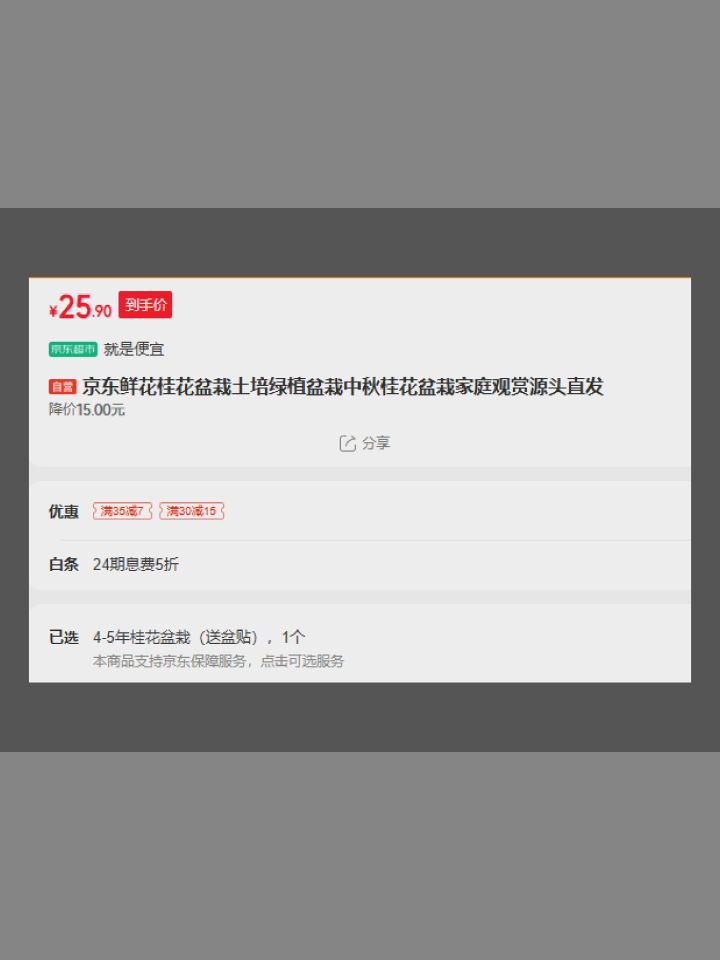Click the ¥ currency symbol before price
720x960 pixels.
point(53,311)
